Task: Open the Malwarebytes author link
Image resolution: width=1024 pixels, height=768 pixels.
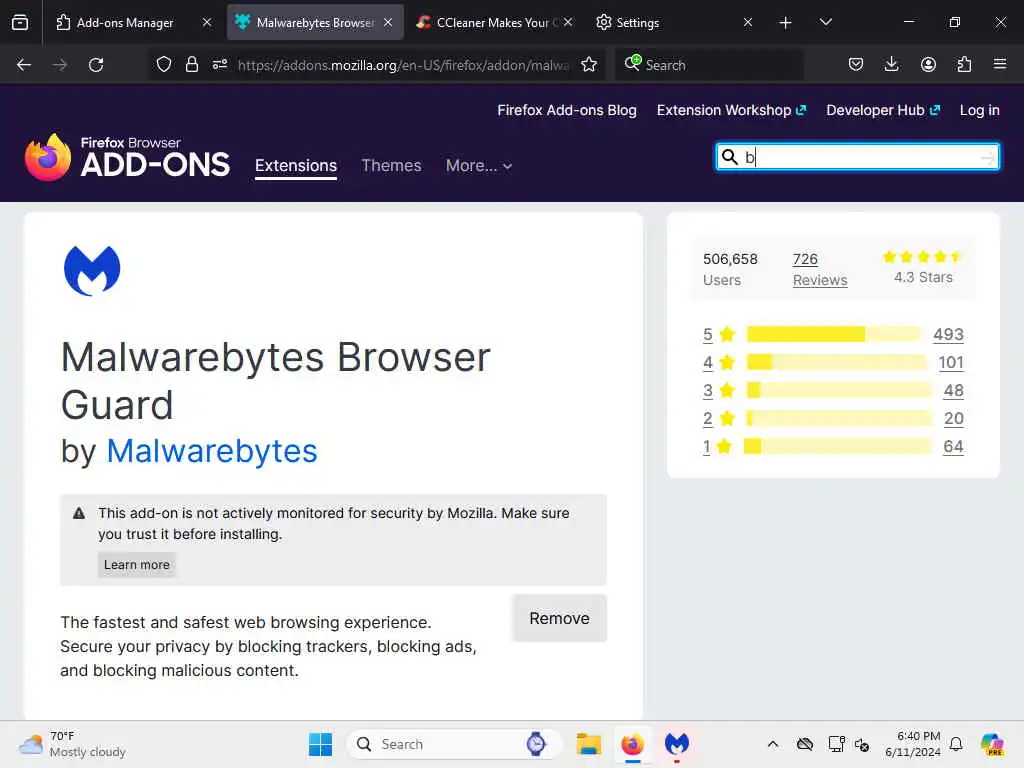Action: point(212,451)
